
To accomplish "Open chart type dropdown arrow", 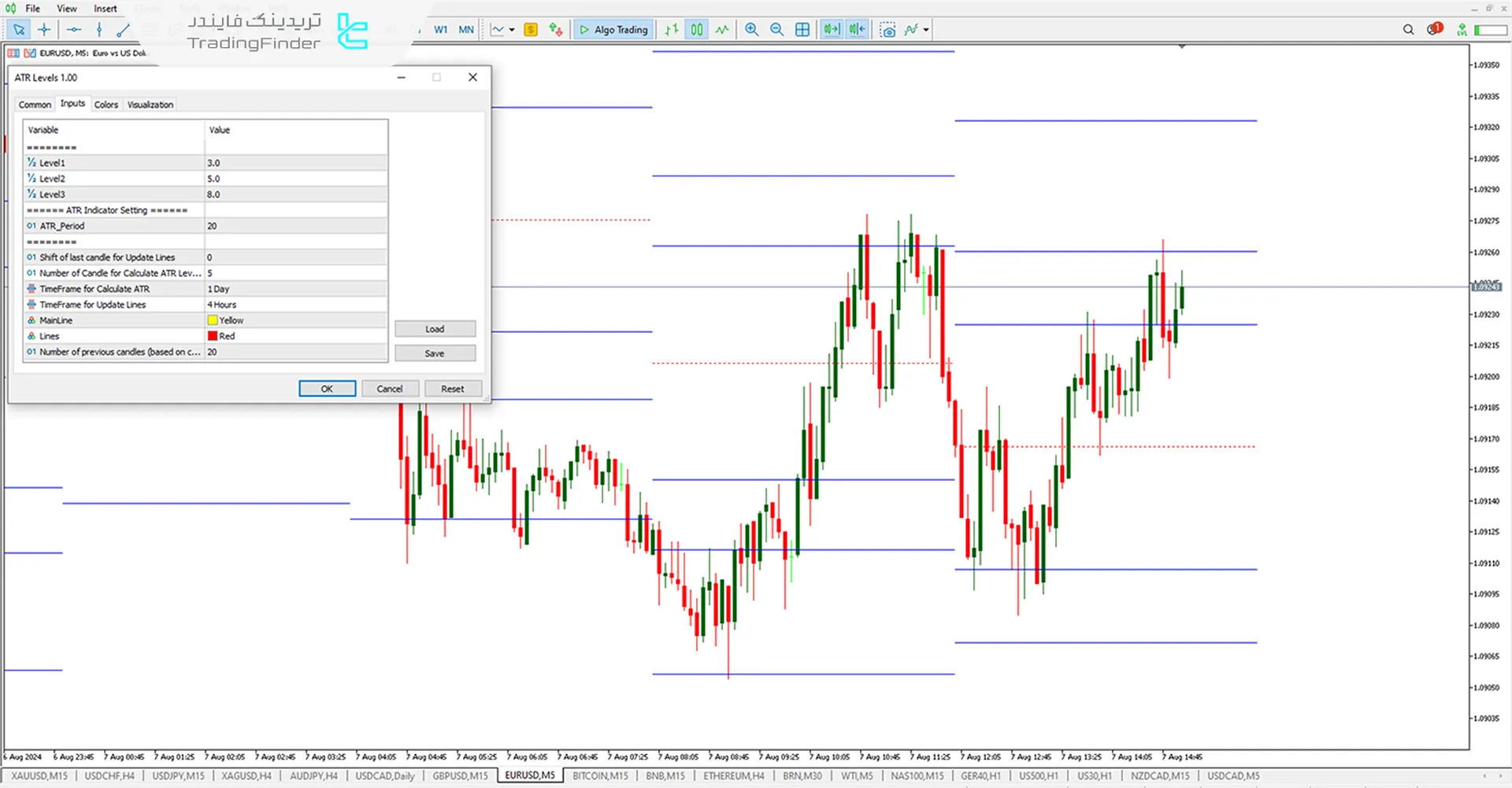I will [x=512, y=30].
